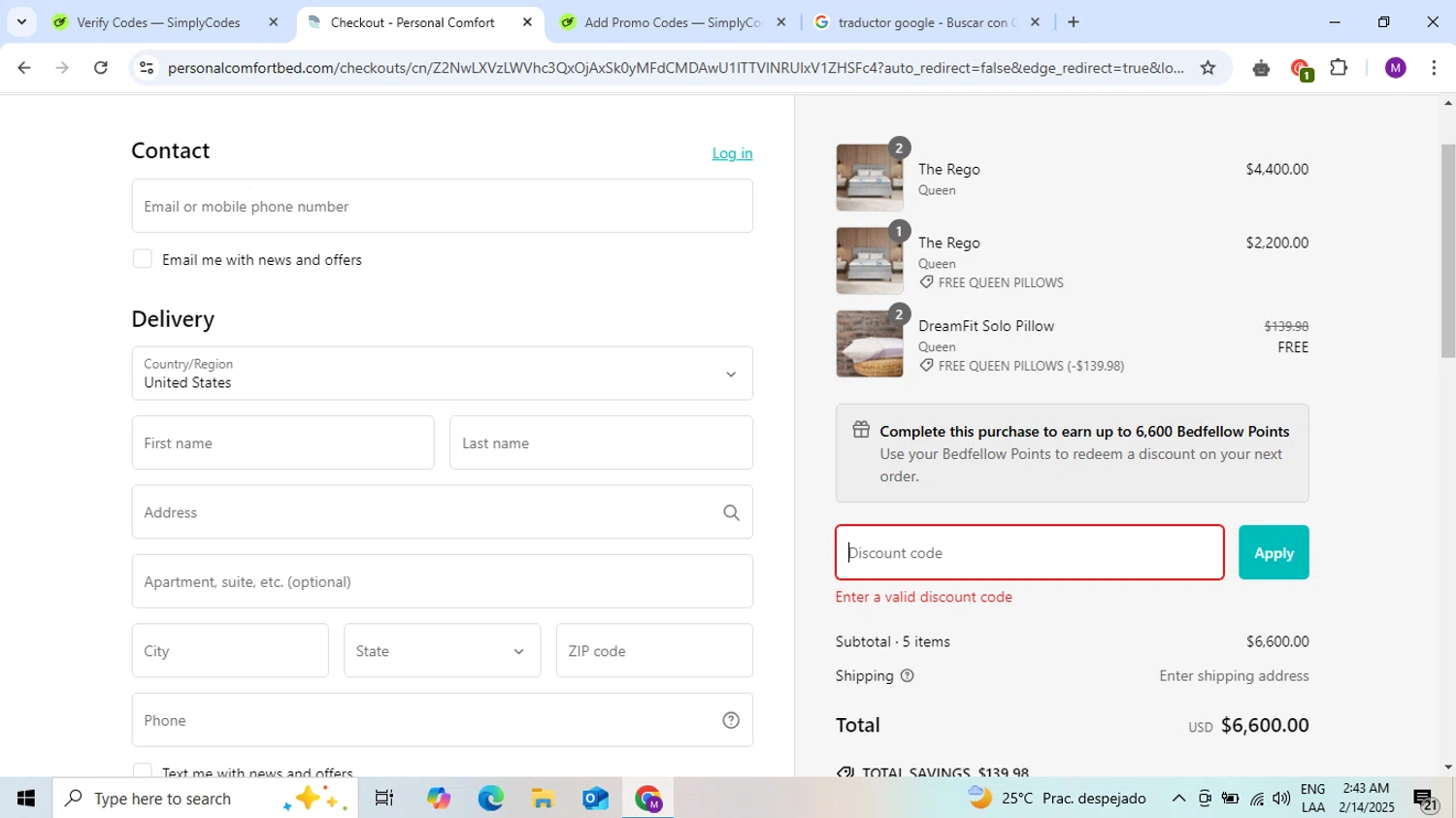
Task: Click the taskbar search box
Action: point(205,798)
